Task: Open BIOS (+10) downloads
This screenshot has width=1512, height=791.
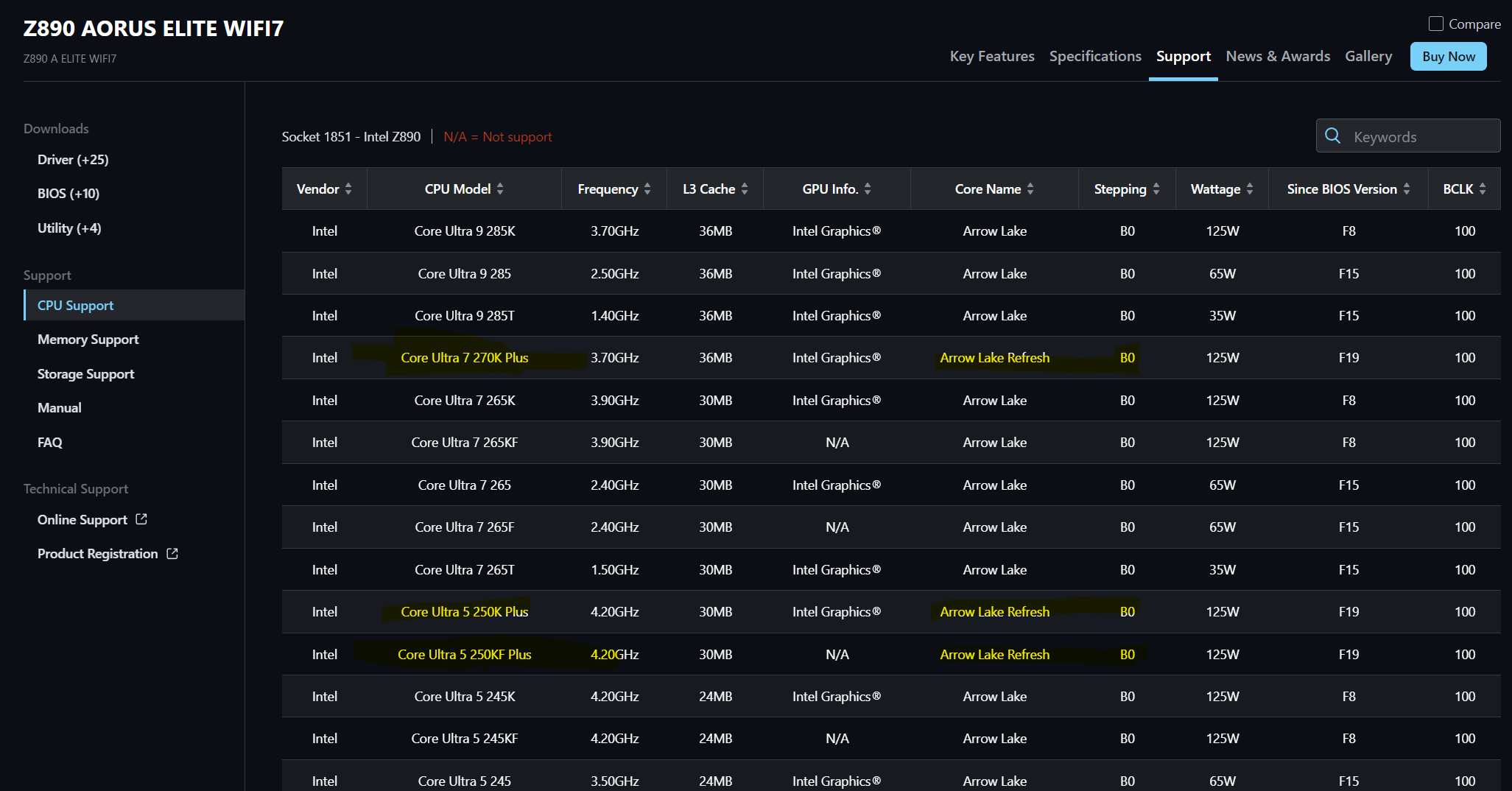Action: tap(68, 193)
